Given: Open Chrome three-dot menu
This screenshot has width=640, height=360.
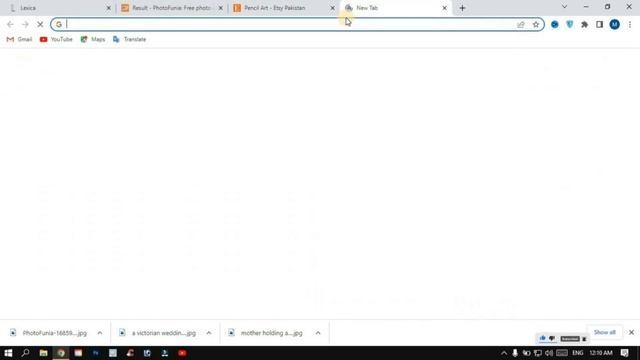Looking at the screenshot, I should pos(630,24).
